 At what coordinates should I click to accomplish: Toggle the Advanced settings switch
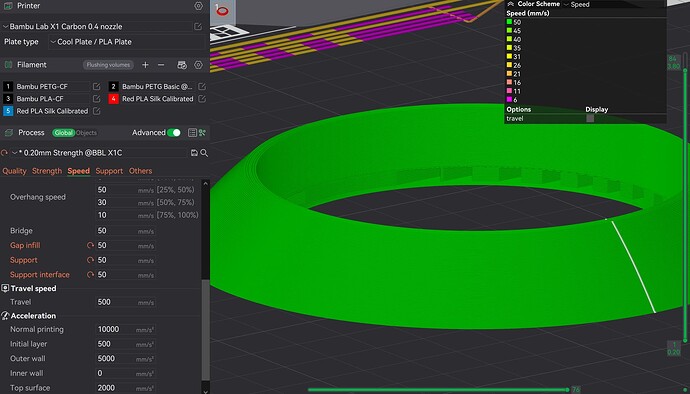(x=174, y=133)
